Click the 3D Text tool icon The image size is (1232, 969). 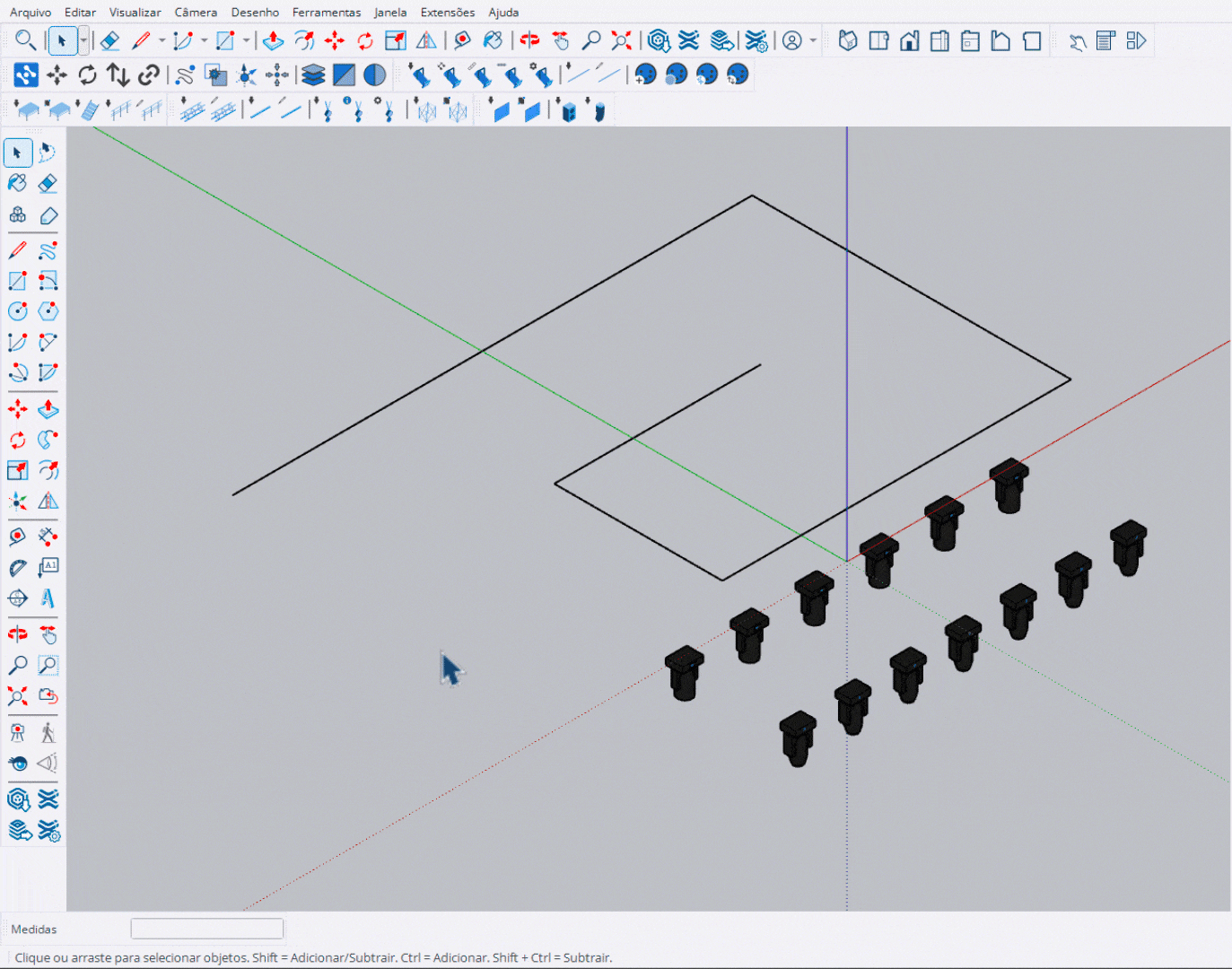click(x=48, y=598)
